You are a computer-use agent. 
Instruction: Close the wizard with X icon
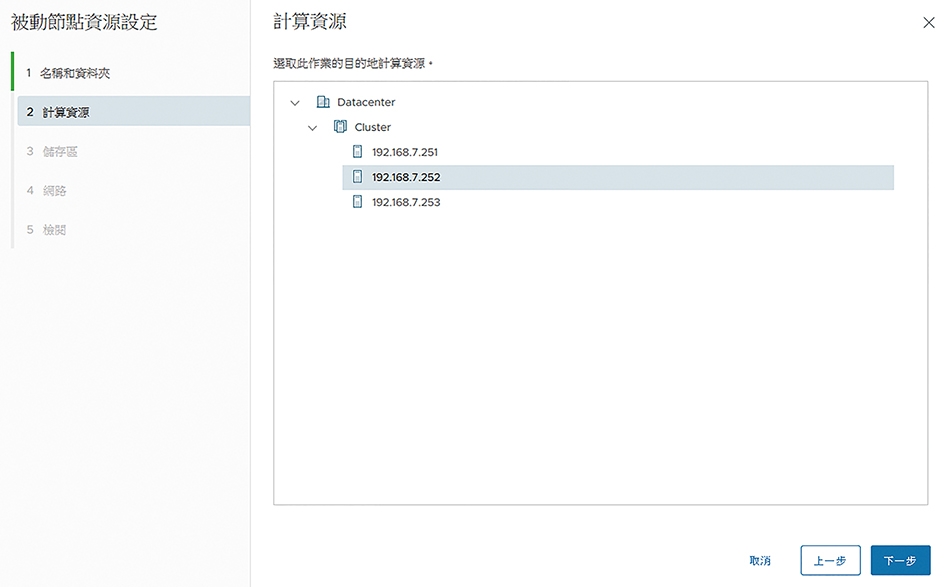(x=929, y=23)
